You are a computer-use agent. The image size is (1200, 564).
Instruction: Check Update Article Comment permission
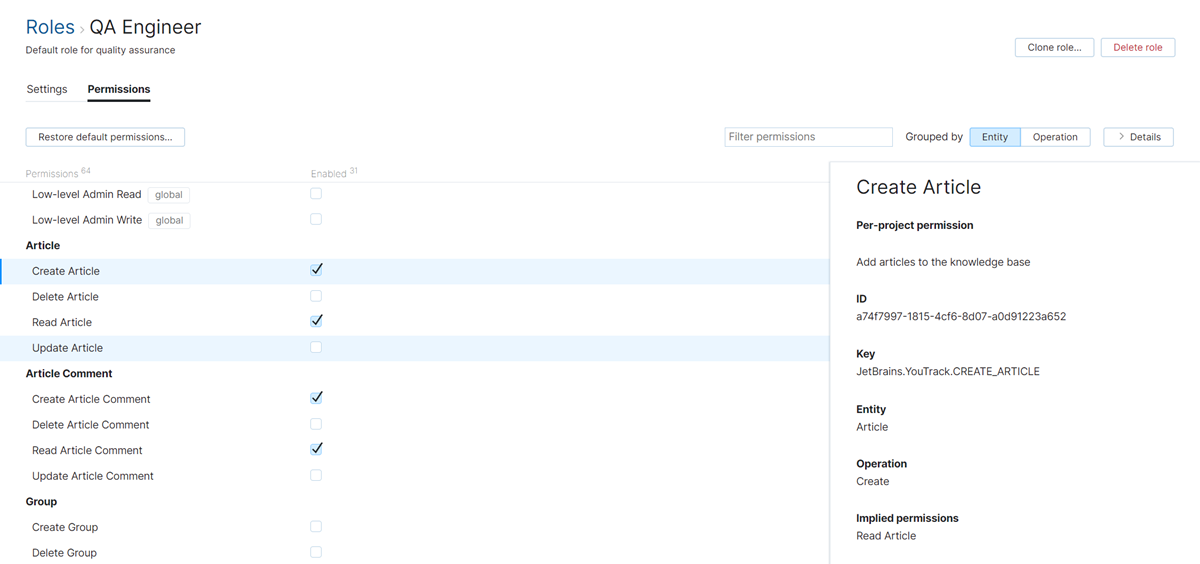[316, 475]
